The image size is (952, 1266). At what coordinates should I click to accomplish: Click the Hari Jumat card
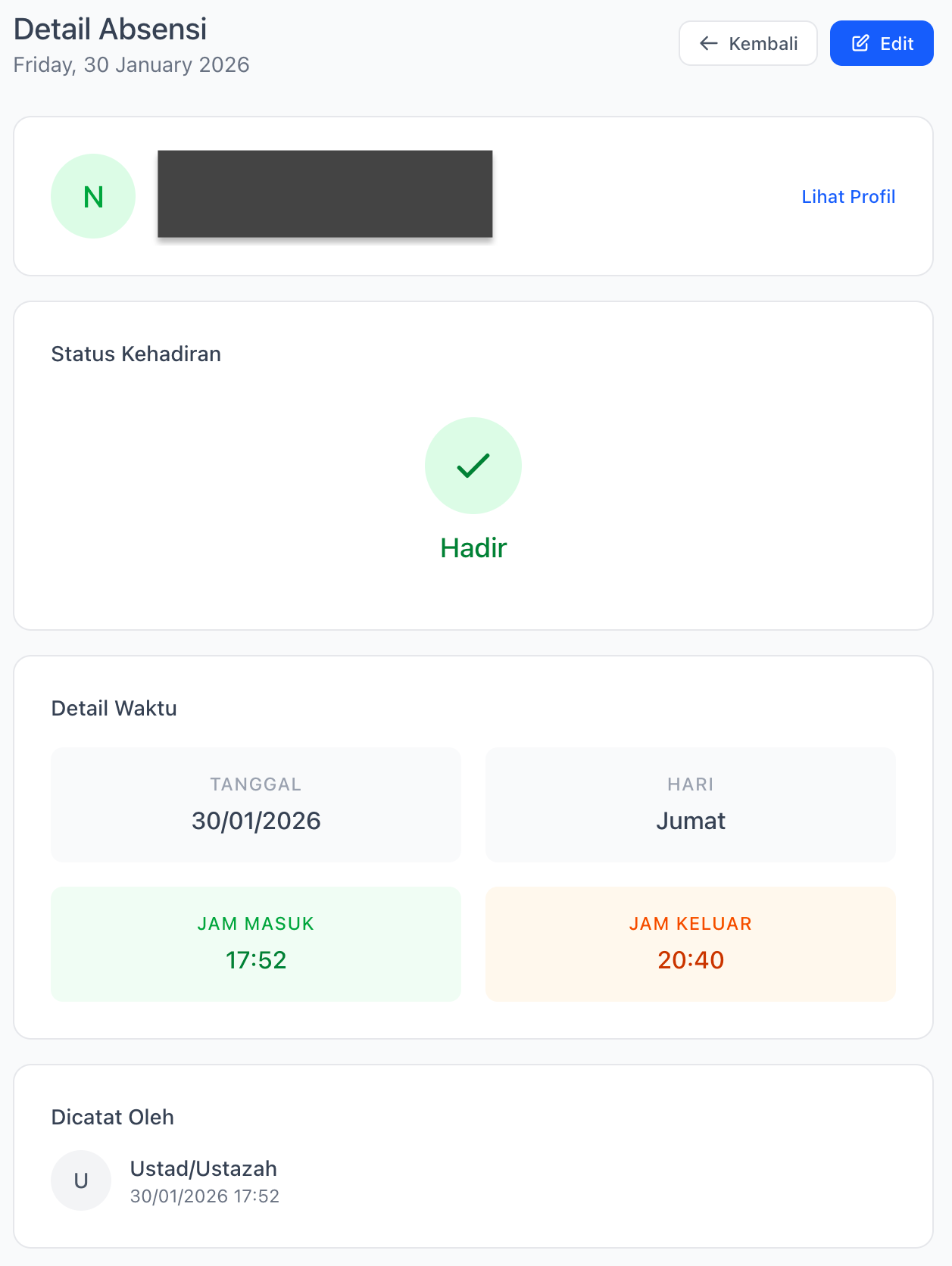pyautogui.click(x=690, y=804)
